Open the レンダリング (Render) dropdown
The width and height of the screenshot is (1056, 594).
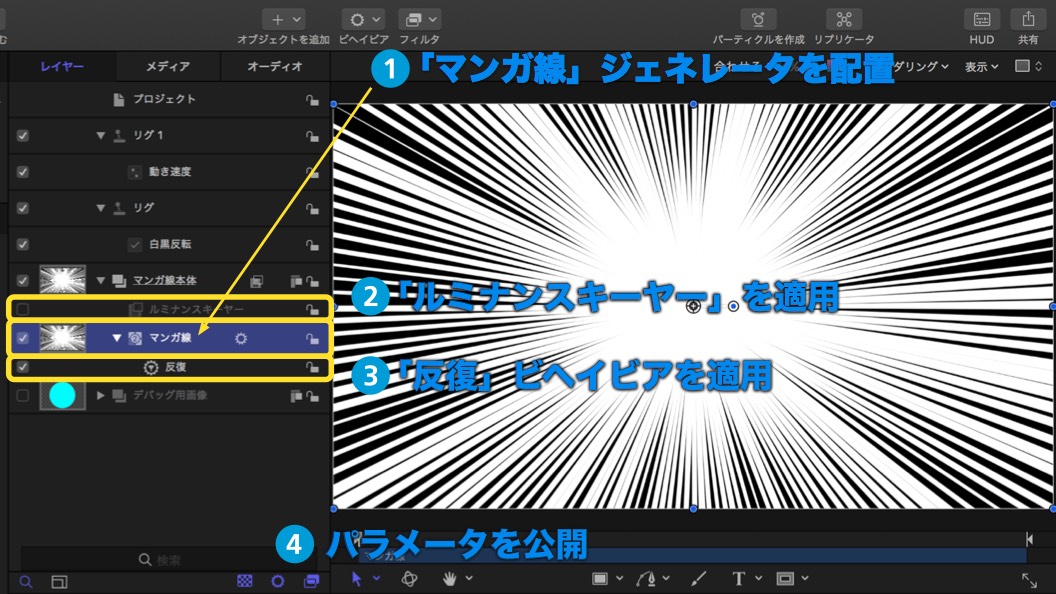click(x=920, y=67)
